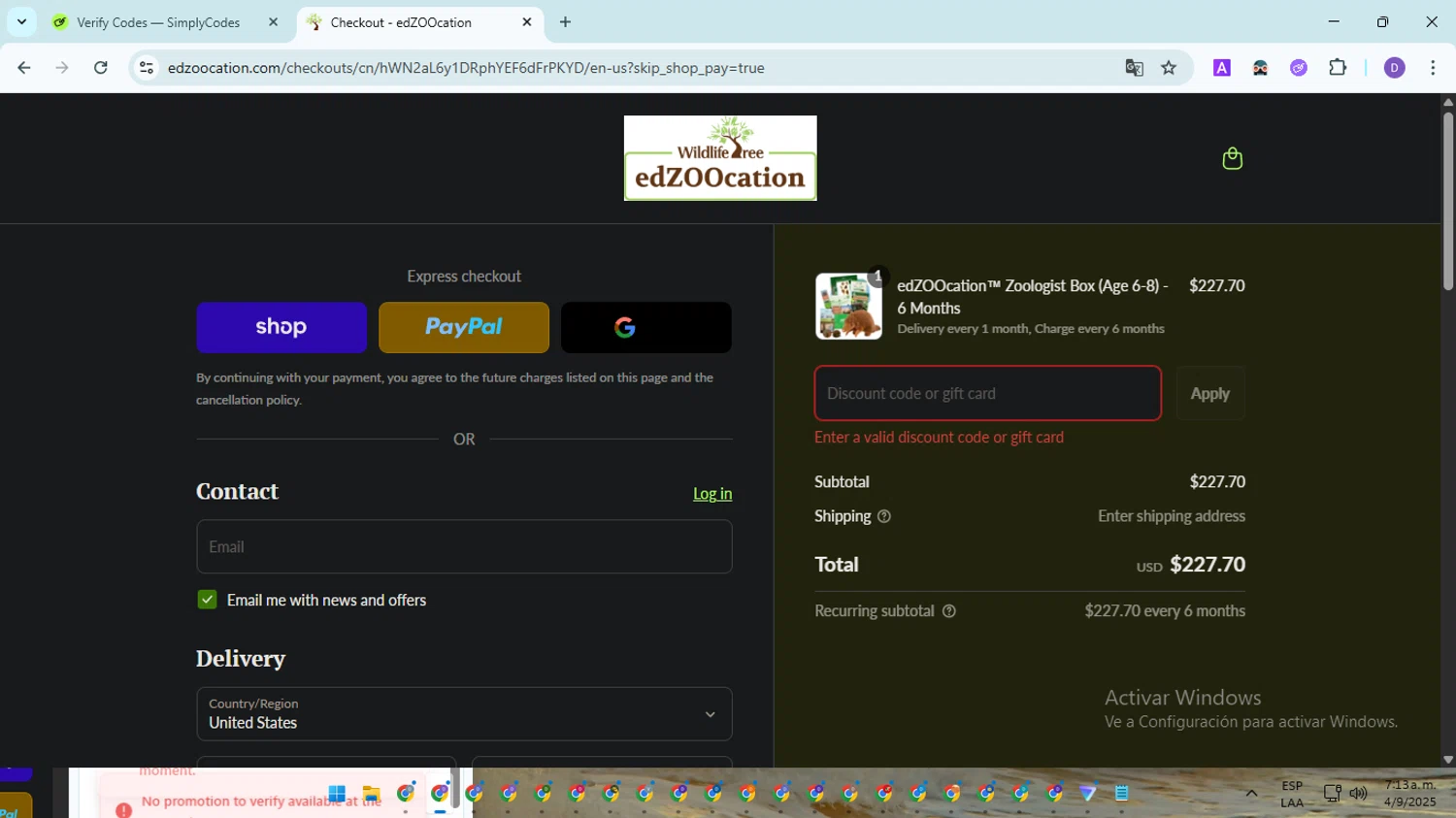The image size is (1456, 818).
Task: Click the recurring subtotal info icon
Action: pyautogui.click(x=949, y=611)
